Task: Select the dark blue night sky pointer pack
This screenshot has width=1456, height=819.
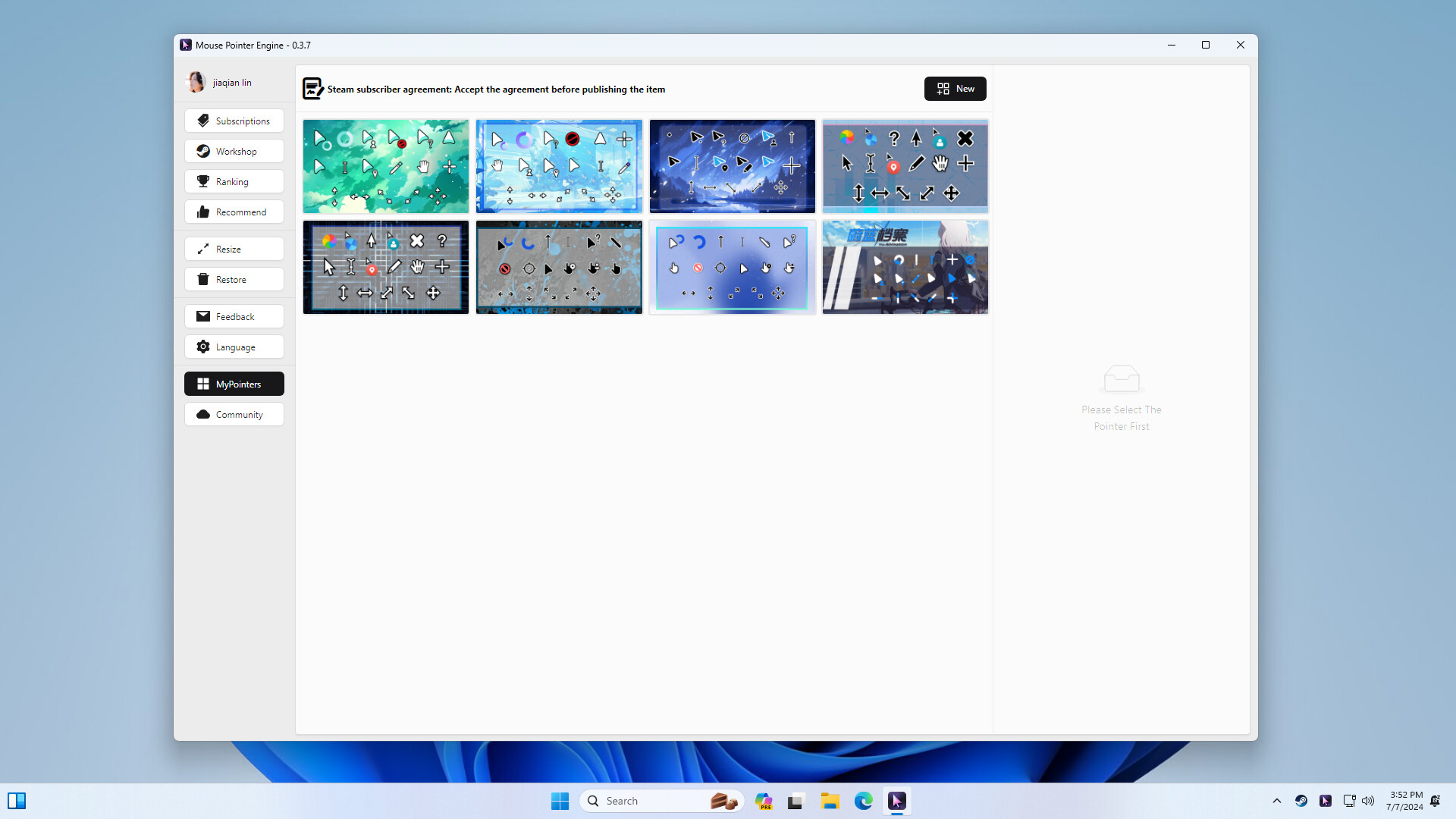Action: 732,165
